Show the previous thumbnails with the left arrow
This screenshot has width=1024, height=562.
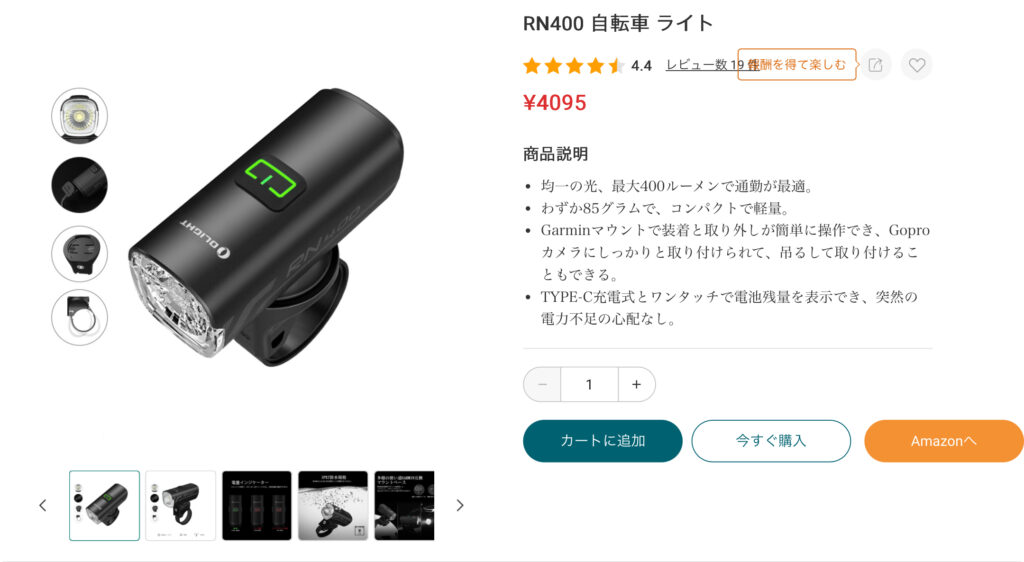(42, 505)
